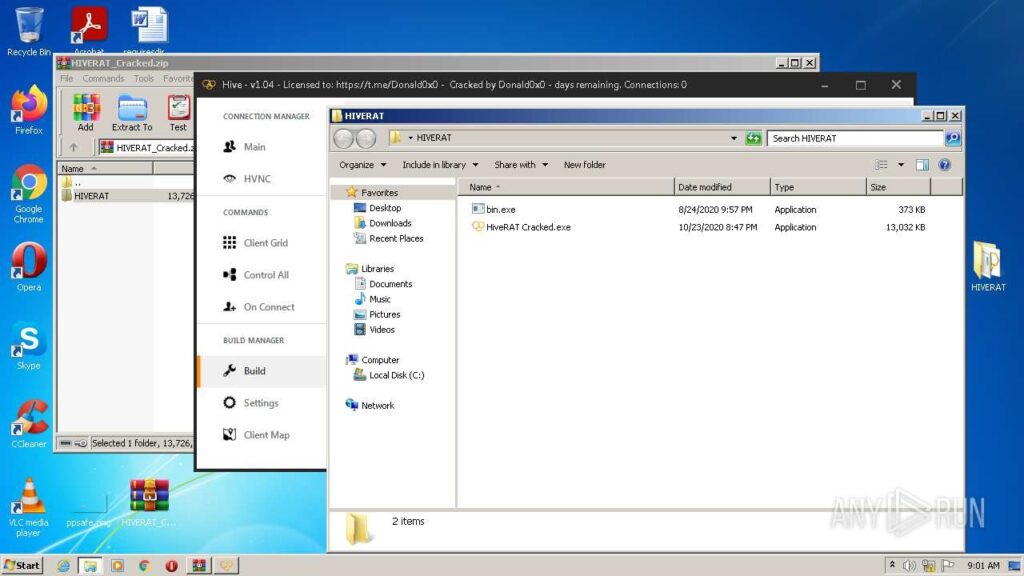The width and height of the screenshot is (1024, 576).
Task: Open Skype desktop shortcut
Action: coord(28,345)
